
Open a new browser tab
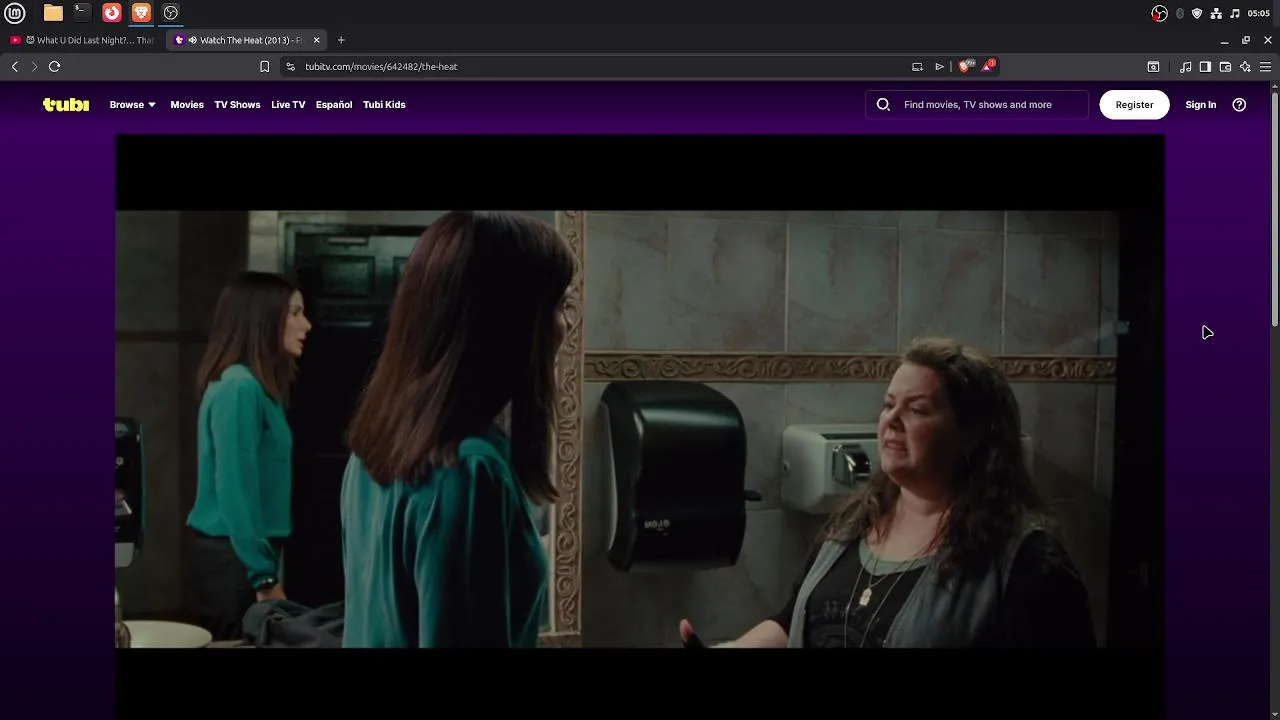click(341, 40)
